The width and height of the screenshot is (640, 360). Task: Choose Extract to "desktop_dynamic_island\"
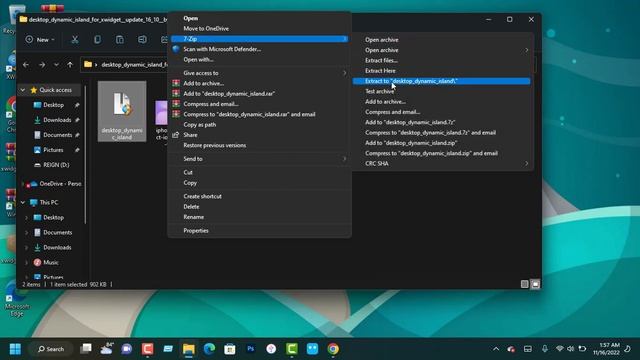pyautogui.click(x=442, y=81)
